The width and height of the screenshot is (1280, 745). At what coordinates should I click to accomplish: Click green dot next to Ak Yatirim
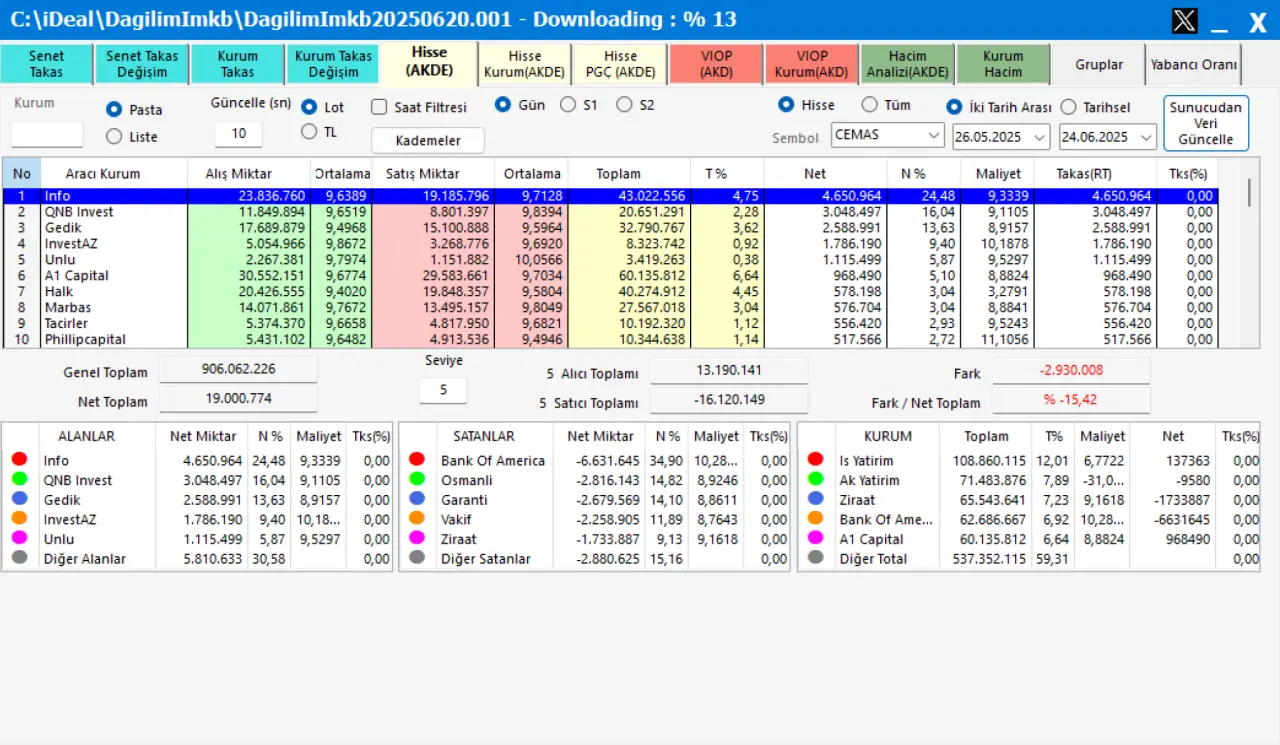pyautogui.click(x=816, y=480)
